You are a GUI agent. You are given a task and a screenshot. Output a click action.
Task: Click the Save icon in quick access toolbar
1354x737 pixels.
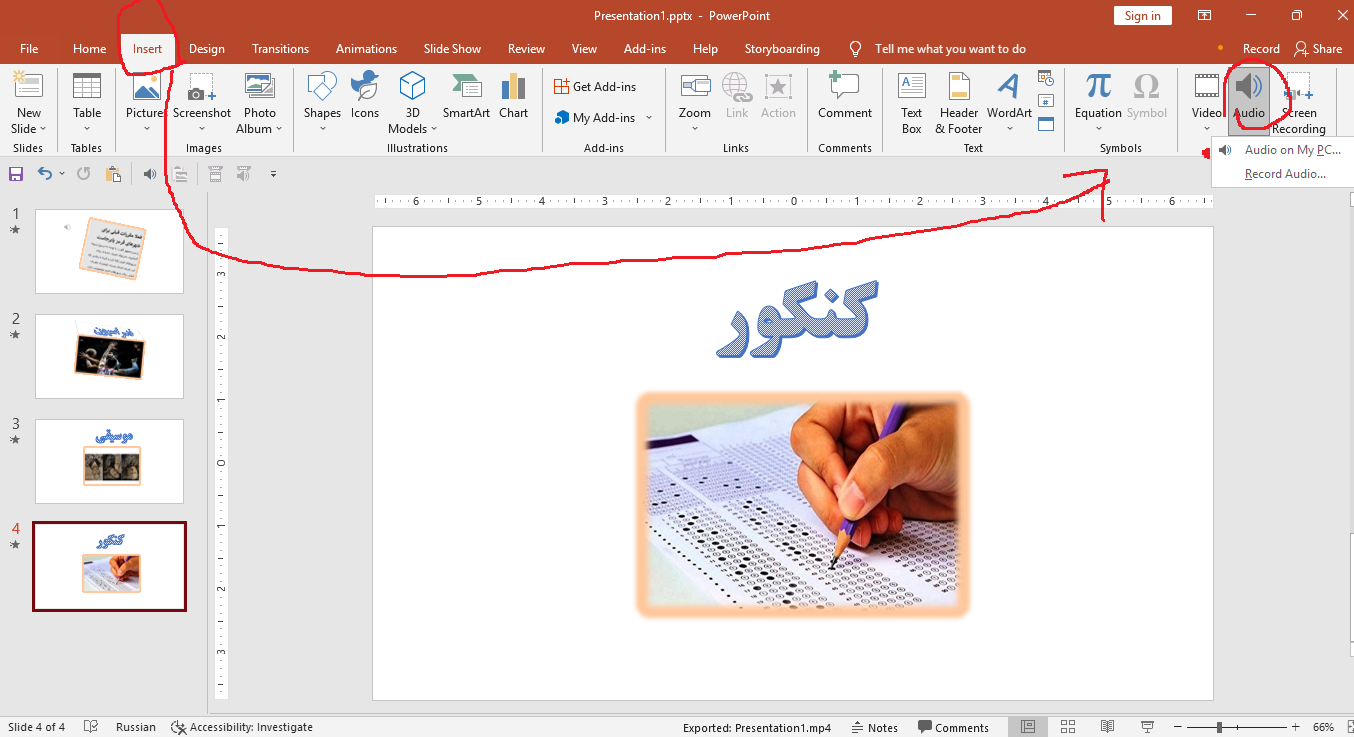tap(16, 174)
